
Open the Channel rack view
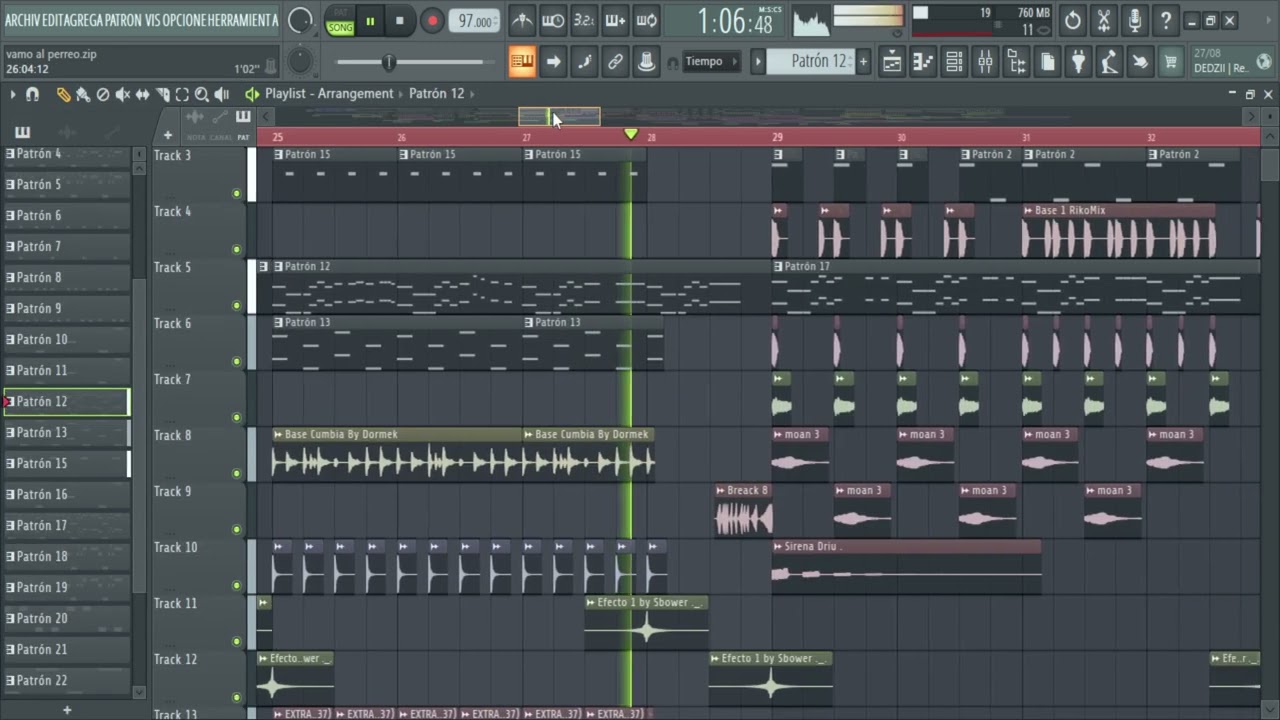[954, 62]
